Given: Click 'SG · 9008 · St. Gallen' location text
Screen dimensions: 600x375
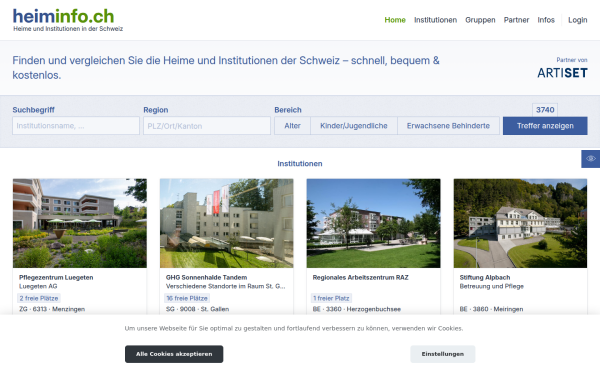Looking at the screenshot, I should coord(197,309).
